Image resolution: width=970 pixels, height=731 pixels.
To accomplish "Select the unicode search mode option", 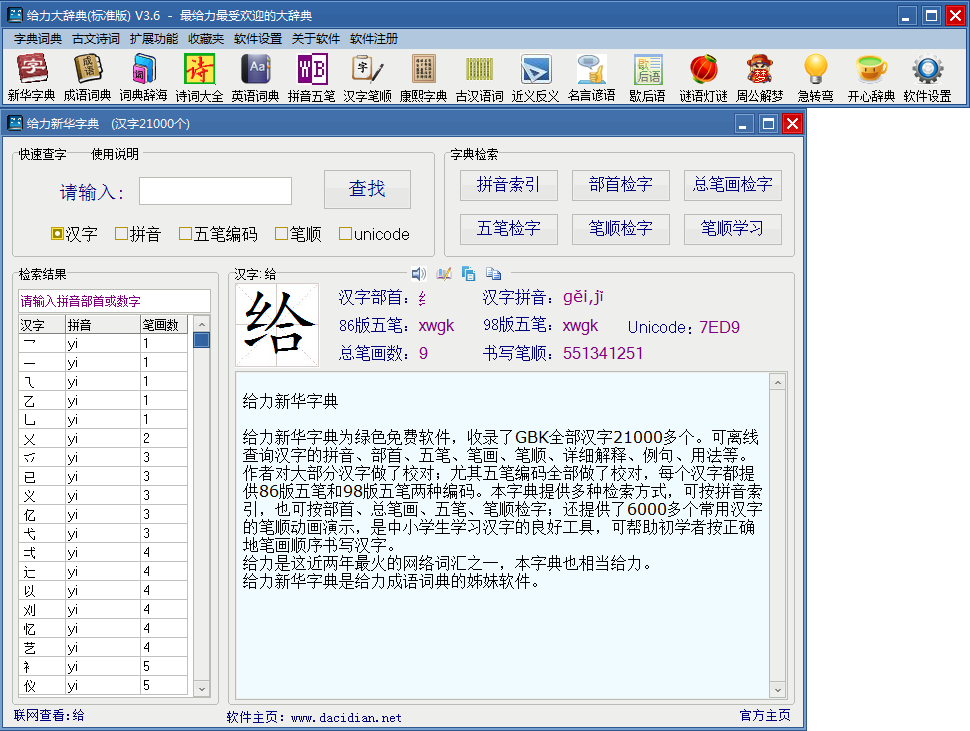I will pyautogui.click(x=345, y=234).
